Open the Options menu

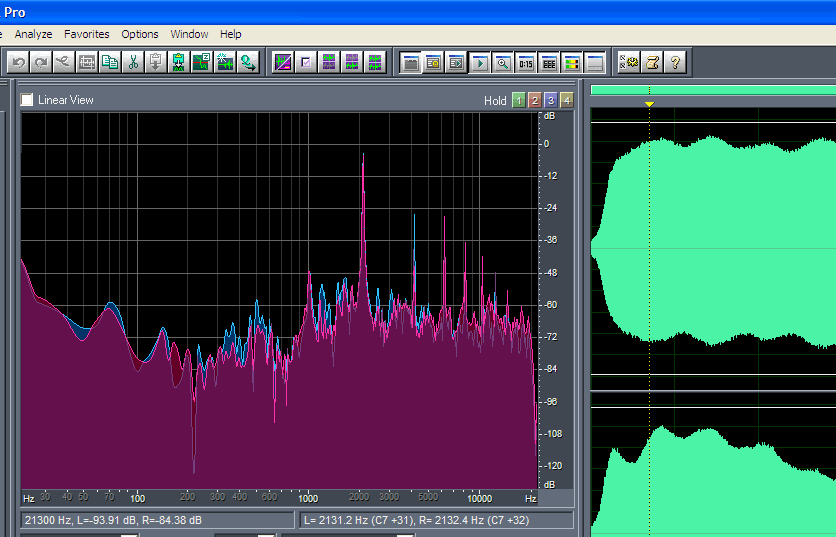[140, 34]
